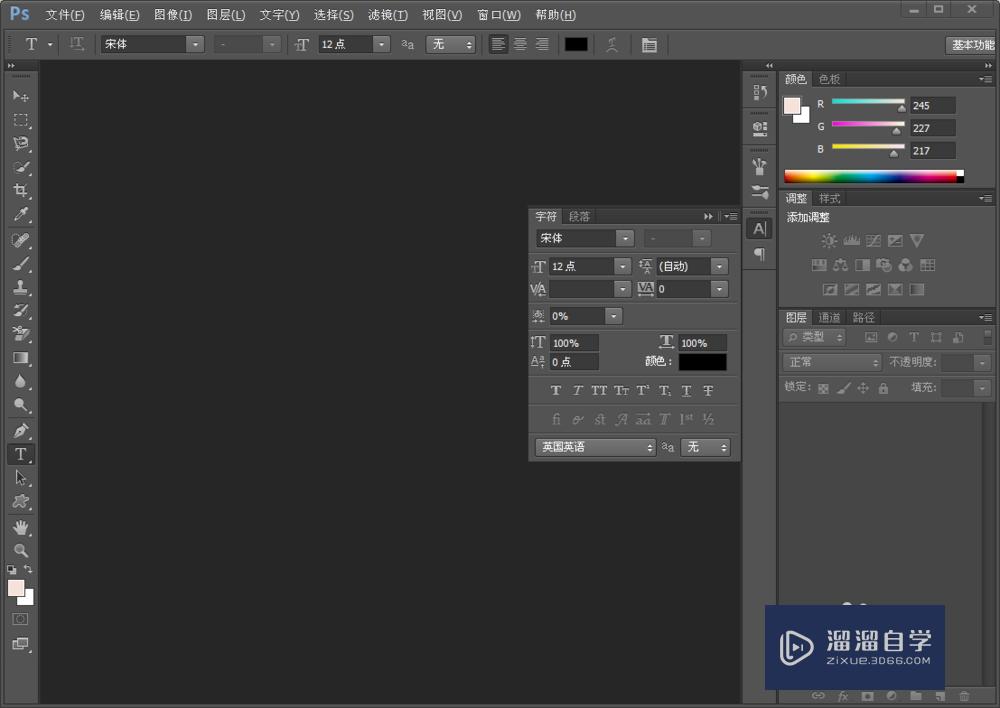The width and height of the screenshot is (1000, 708).
Task: Toggle text orientation button
Action: (77, 44)
